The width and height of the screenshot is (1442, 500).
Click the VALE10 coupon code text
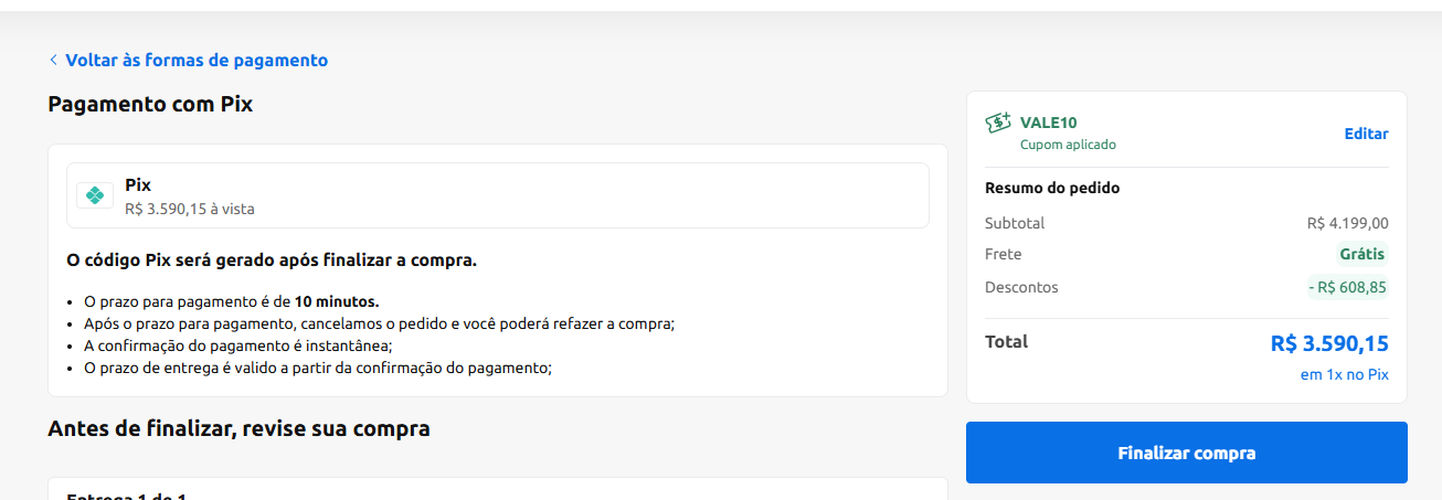(x=1048, y=123)
